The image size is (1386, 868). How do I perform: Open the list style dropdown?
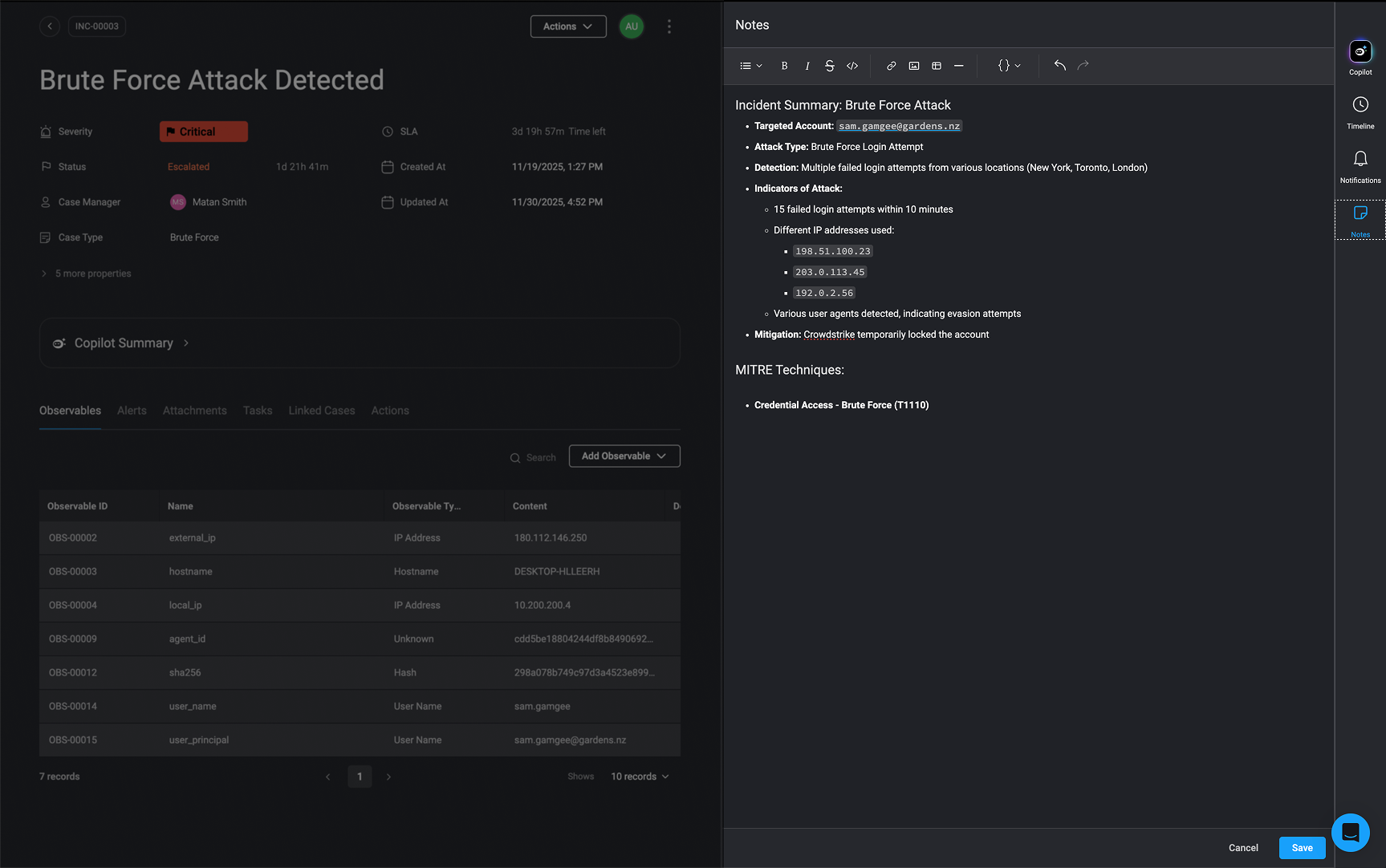pos(750,66)
